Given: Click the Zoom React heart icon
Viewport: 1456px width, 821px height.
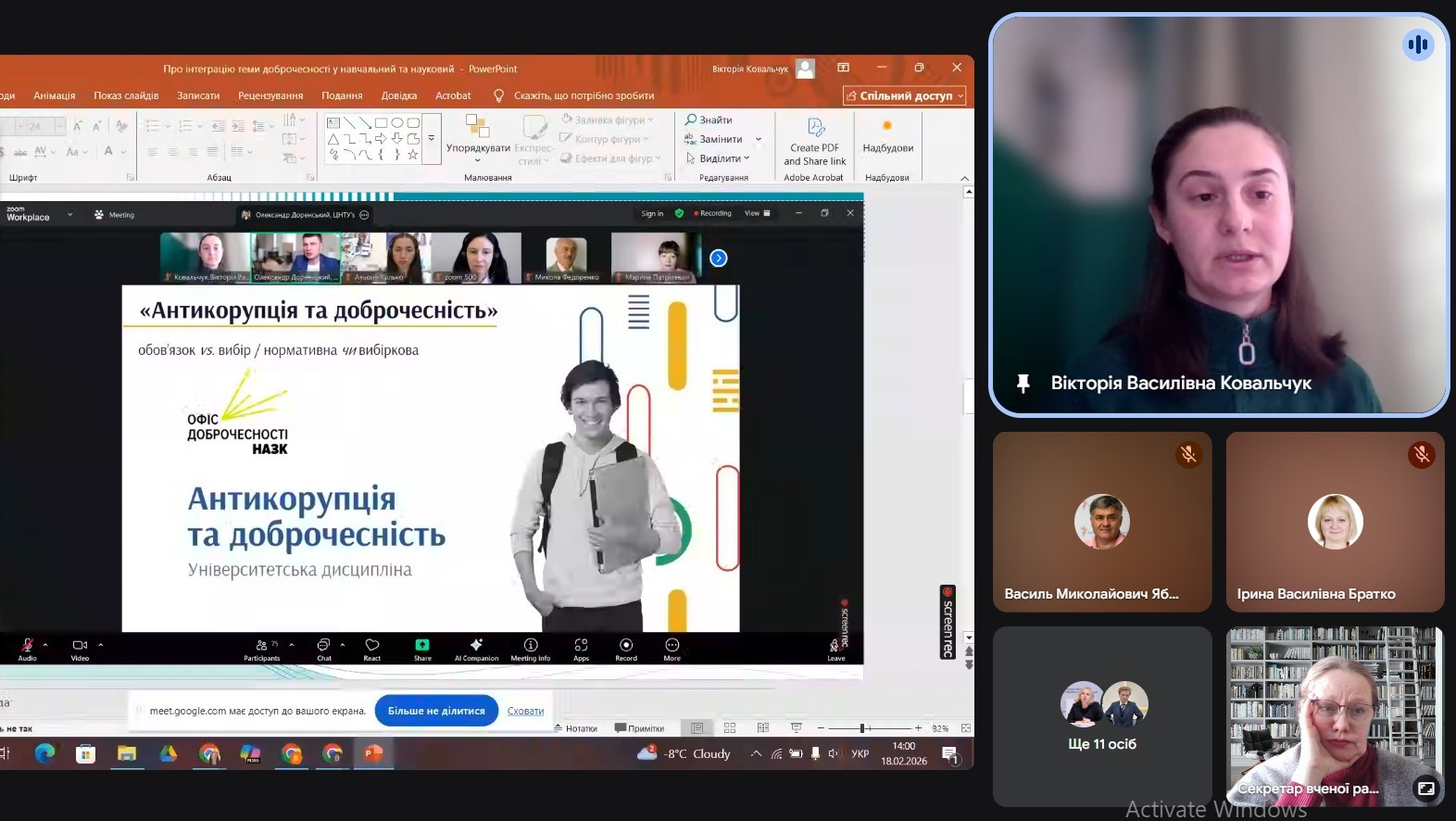Looking at the screenshot, I should (372, 645).
